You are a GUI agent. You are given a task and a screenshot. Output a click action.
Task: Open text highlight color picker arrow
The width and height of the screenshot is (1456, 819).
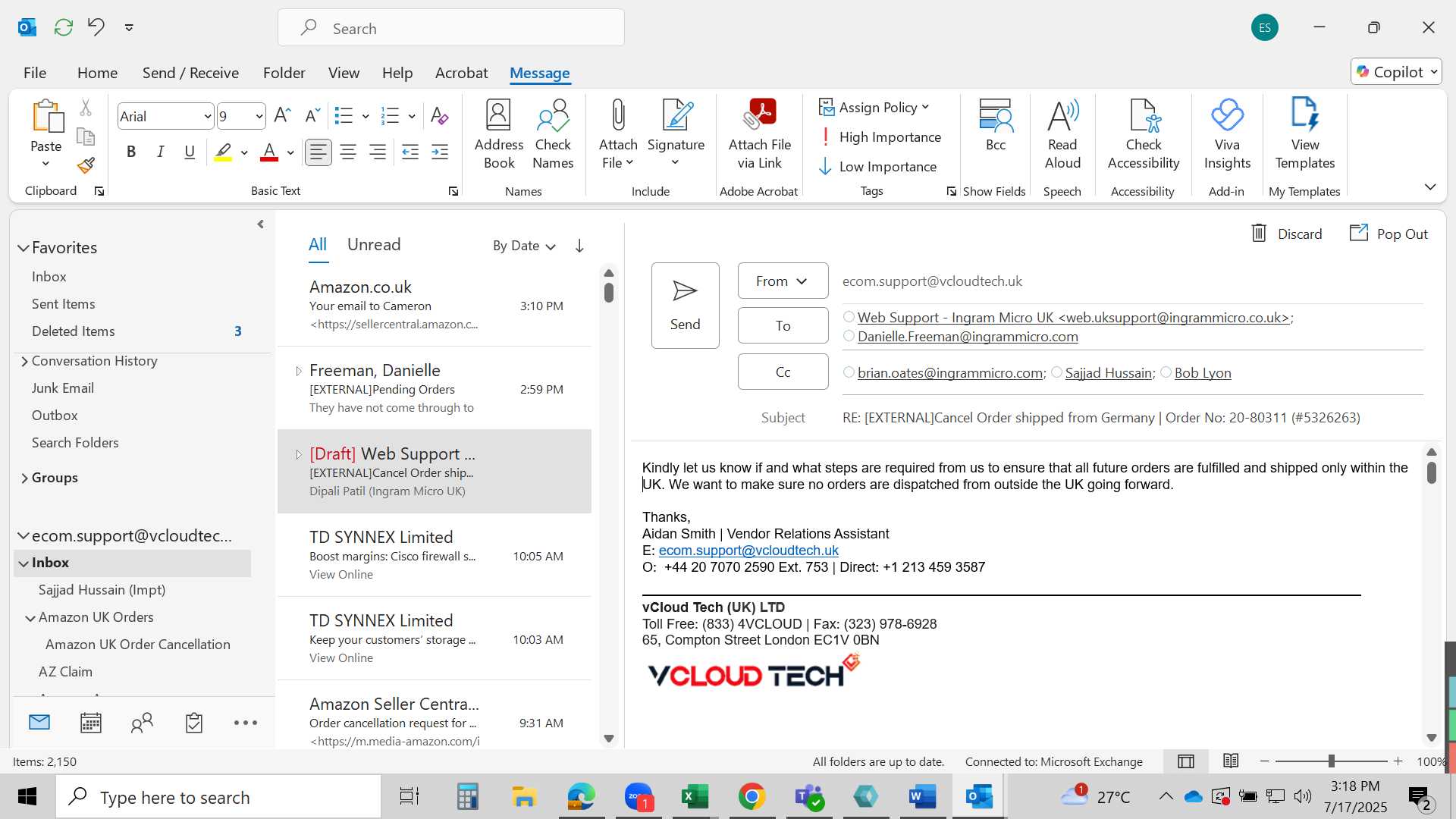tap(244, 153)
